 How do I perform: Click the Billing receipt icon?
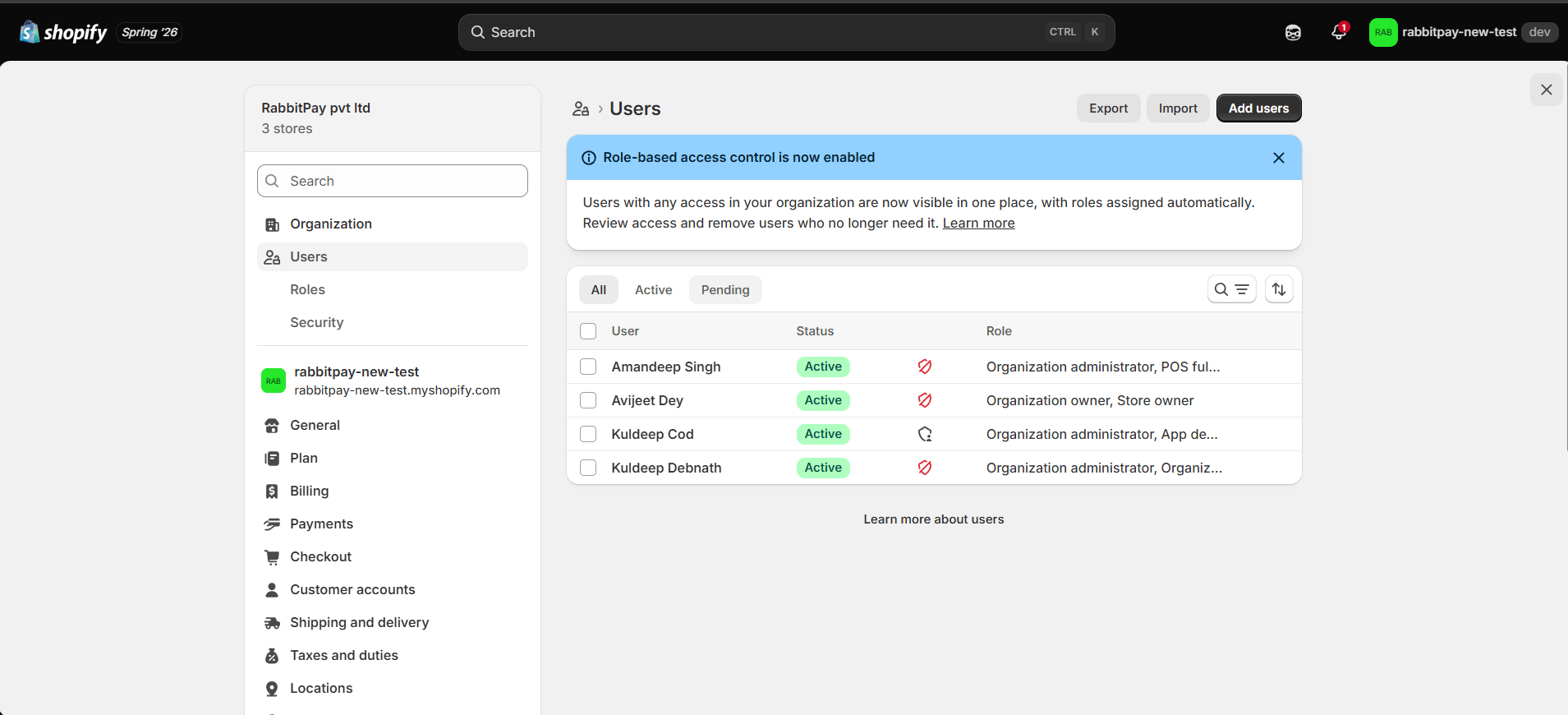272,491
